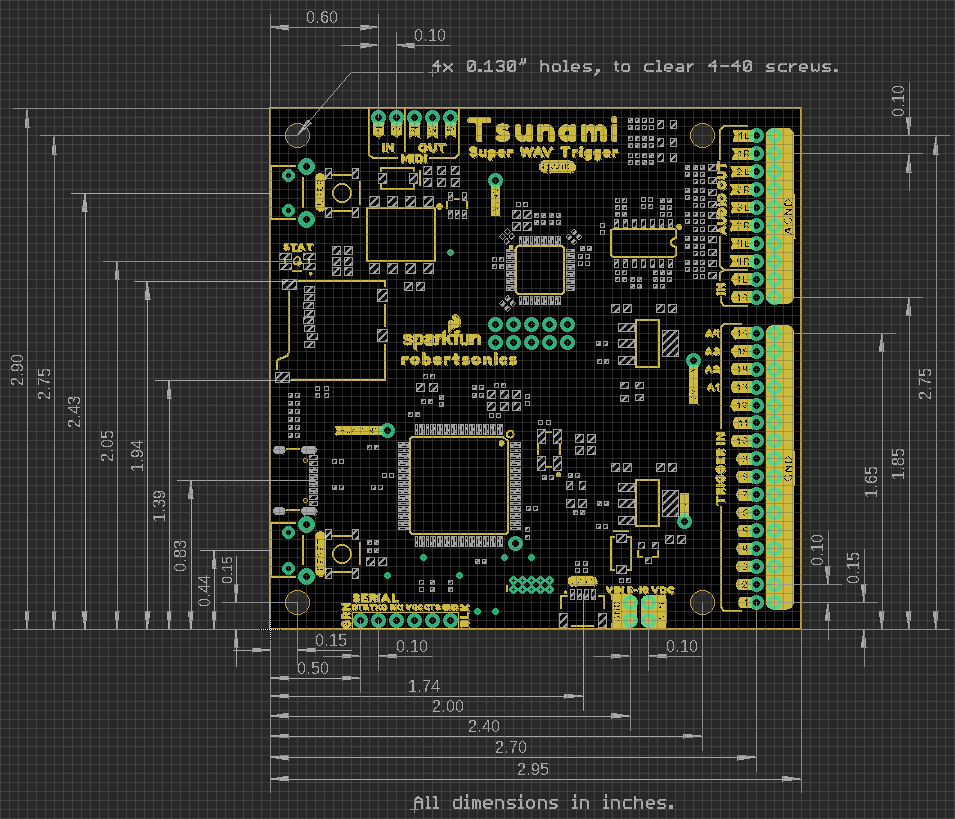
Task: Click the 1.94 dimension value
Action: coord(138,455)
